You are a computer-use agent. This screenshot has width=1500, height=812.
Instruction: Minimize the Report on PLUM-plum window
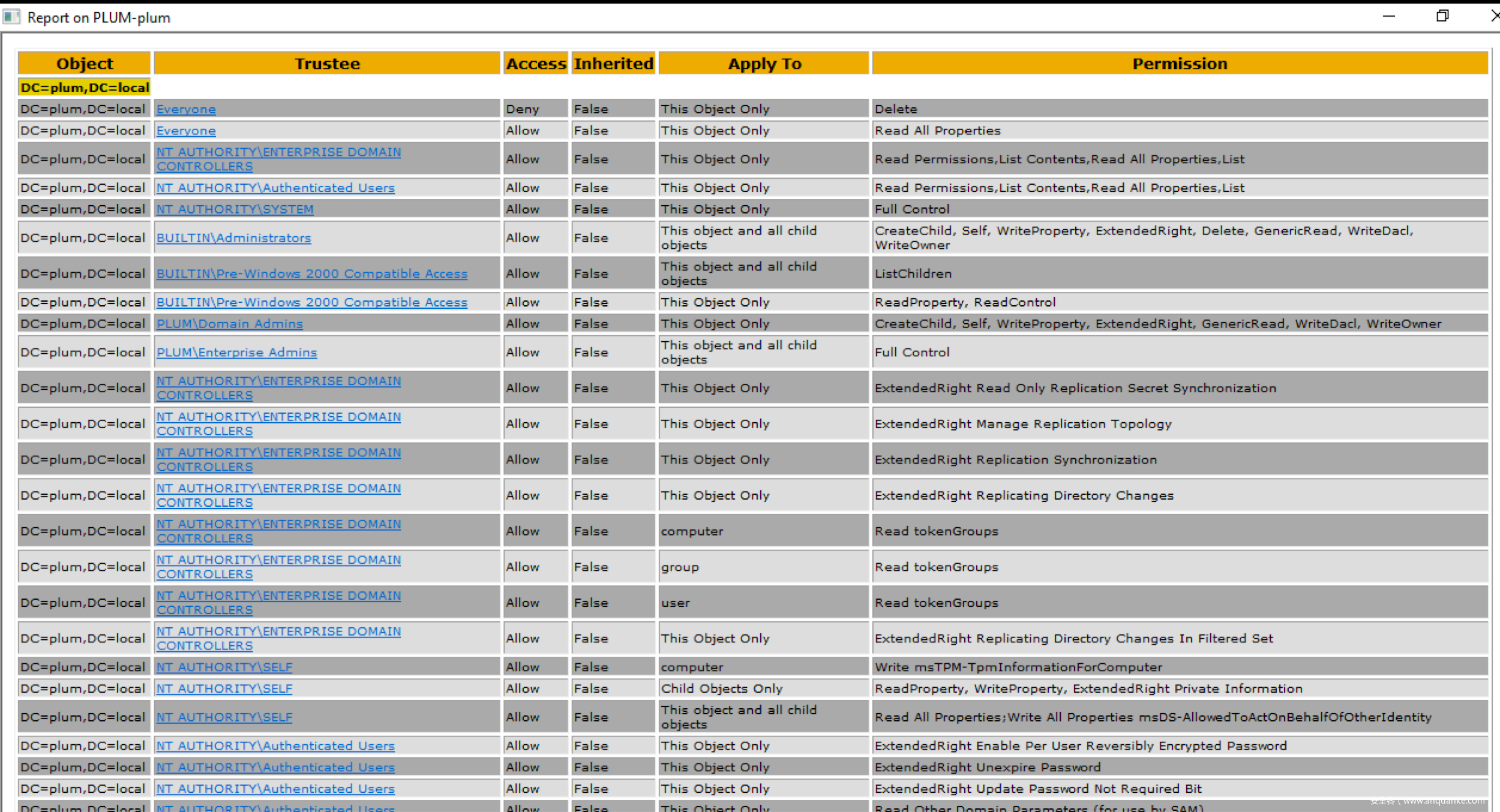1388,16
